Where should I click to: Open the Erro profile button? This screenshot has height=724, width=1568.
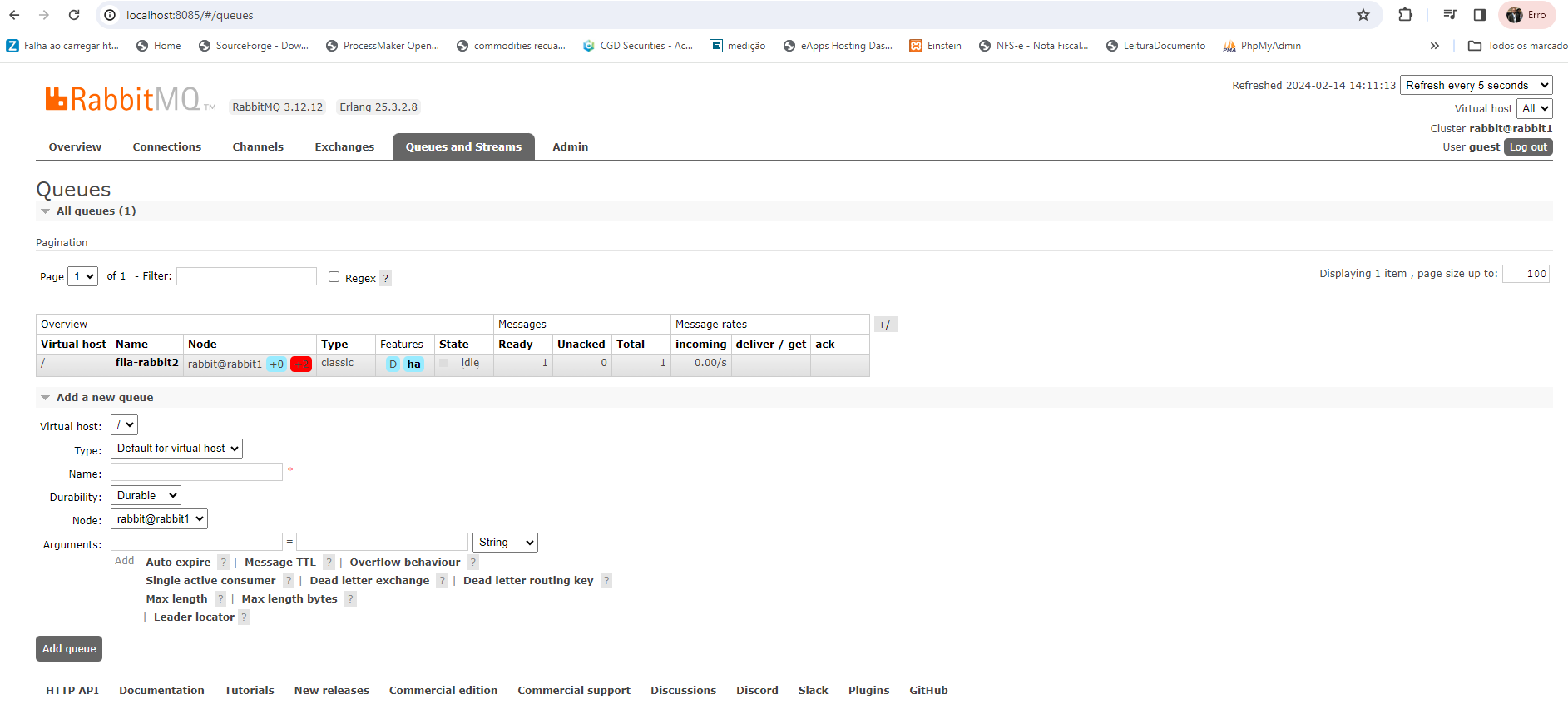coord(1526,15)
